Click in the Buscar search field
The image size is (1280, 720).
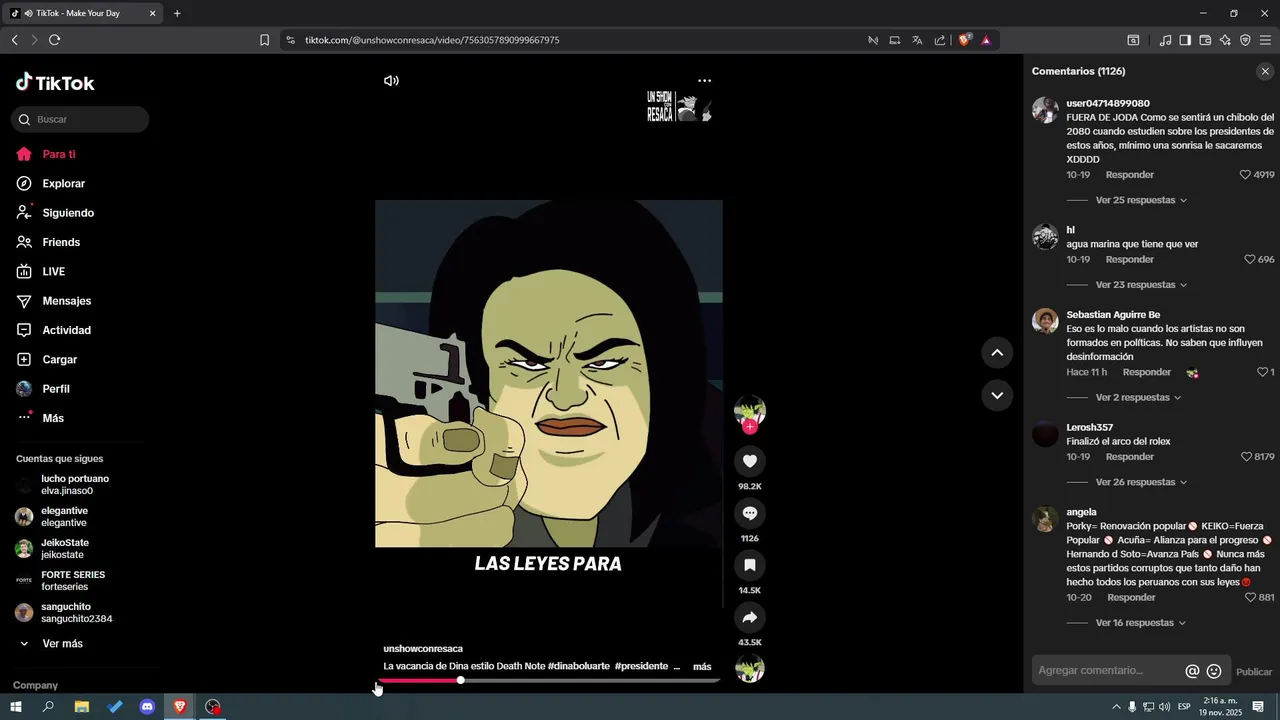point(80,119)
